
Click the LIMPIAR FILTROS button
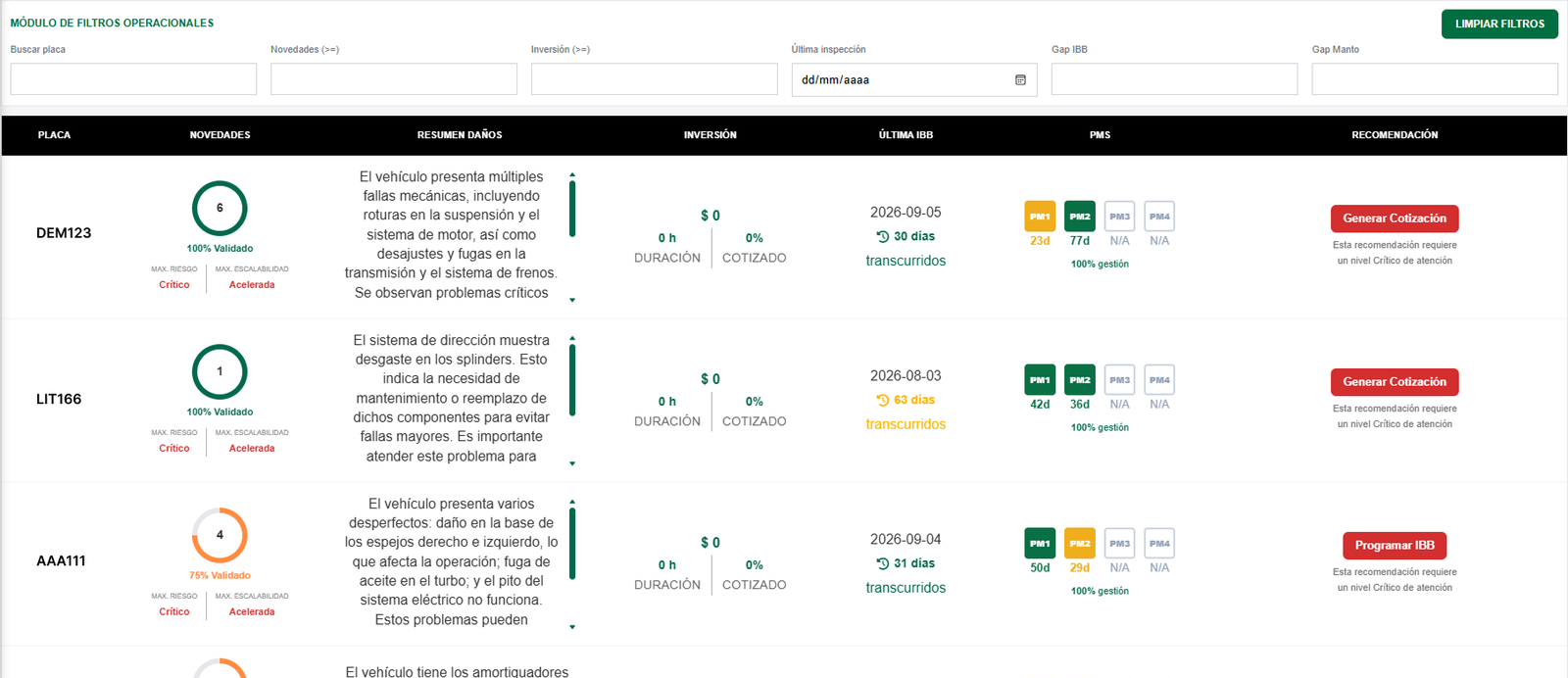click(x=1499, y=24)
